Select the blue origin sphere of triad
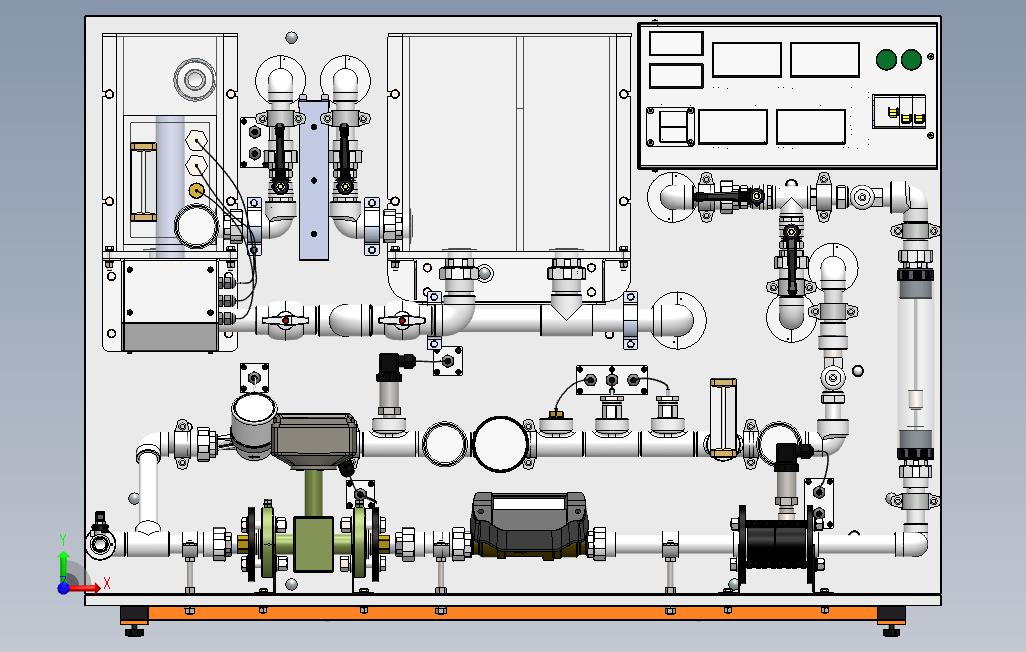This screenshot has width=1026, height=652. tap(63, 588)
